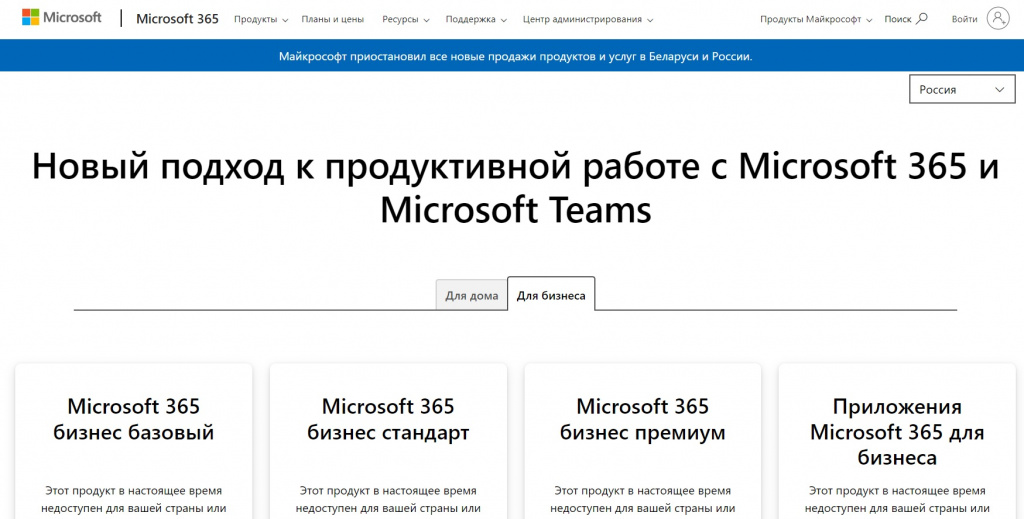Open Планы и цены page
The width and height of the screenshot is (1024, 519).
[332, 20]
